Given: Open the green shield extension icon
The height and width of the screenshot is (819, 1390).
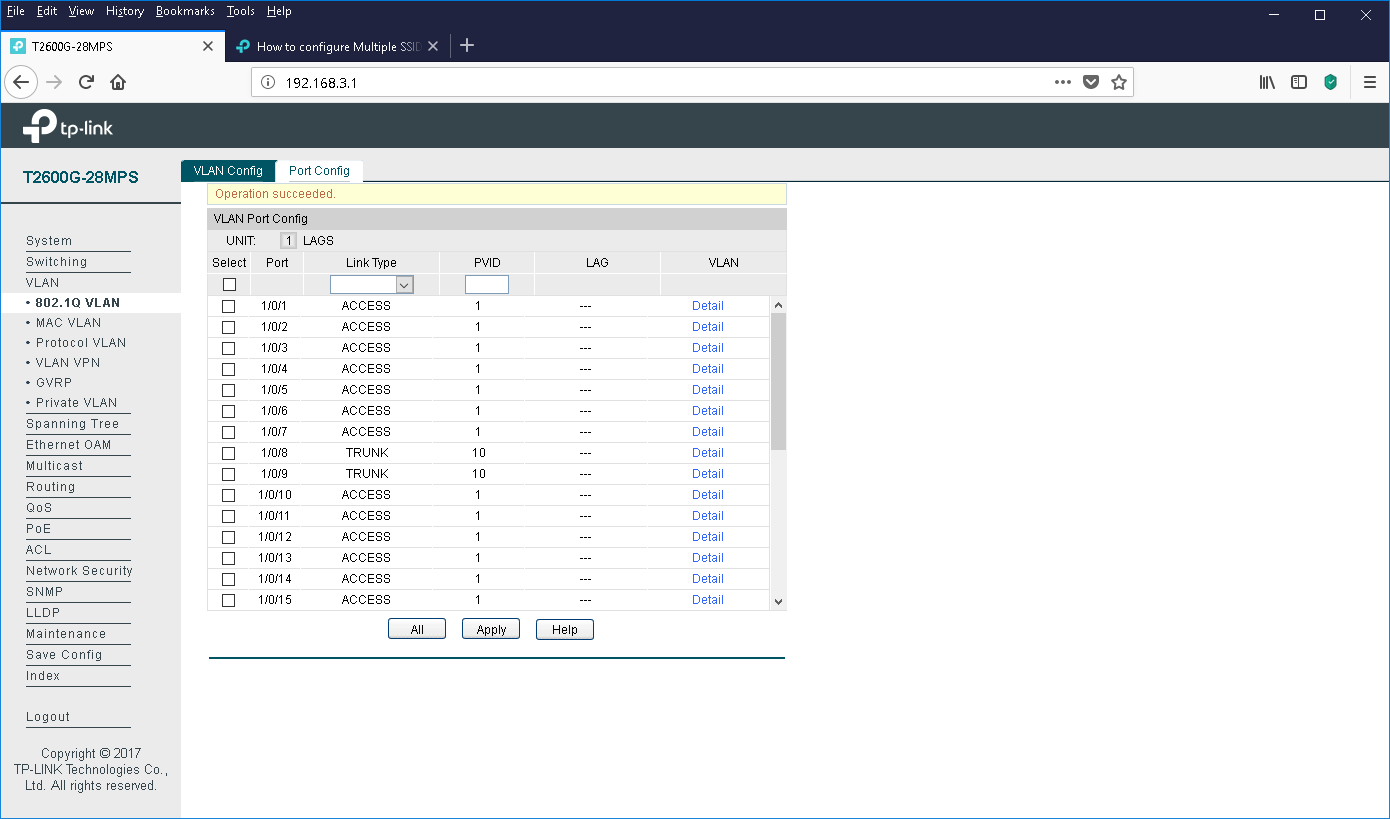Looking at the screenshot, I should [x=1331, y=82].
